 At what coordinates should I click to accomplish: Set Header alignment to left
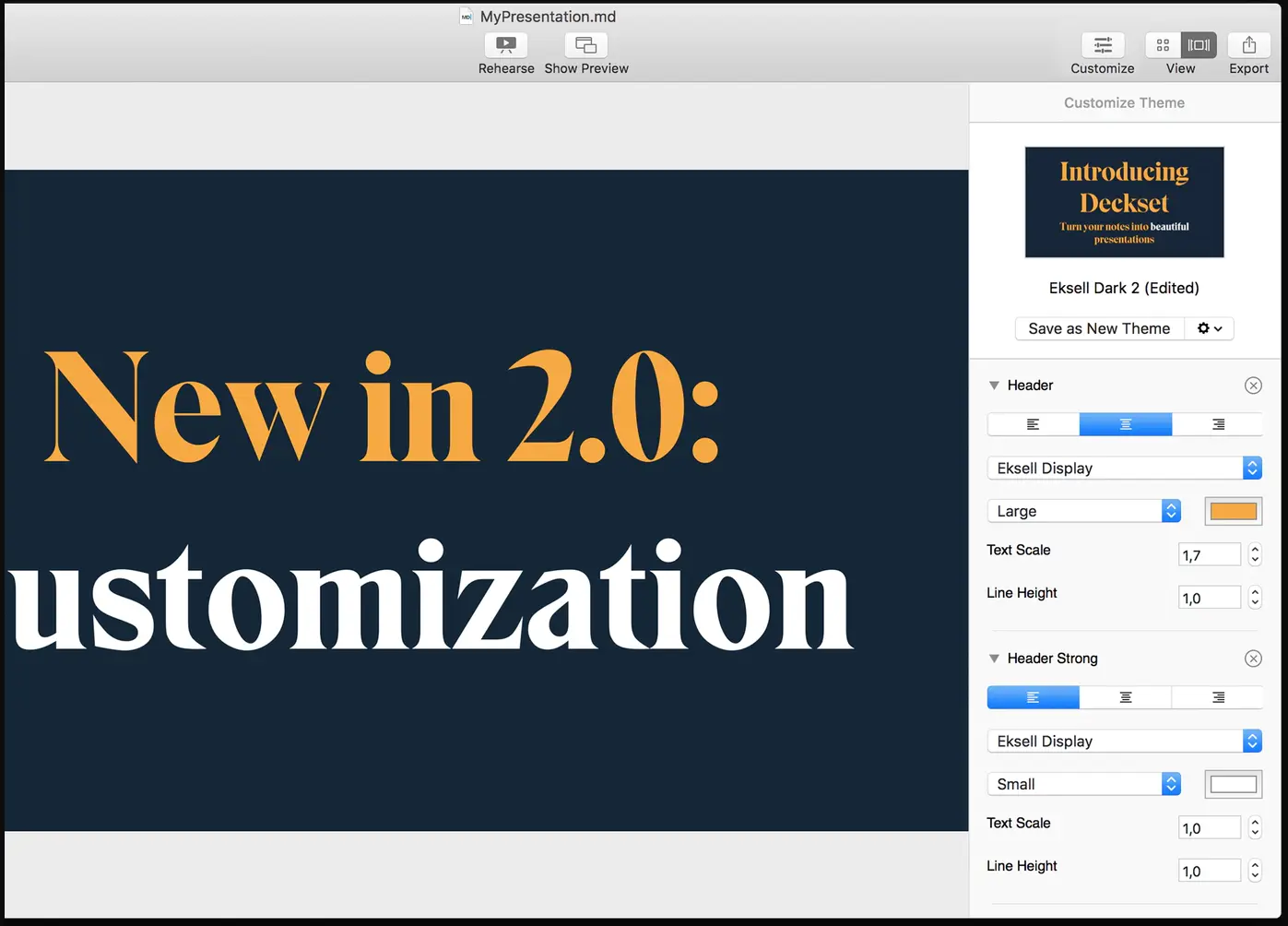tap(1033, 424)
